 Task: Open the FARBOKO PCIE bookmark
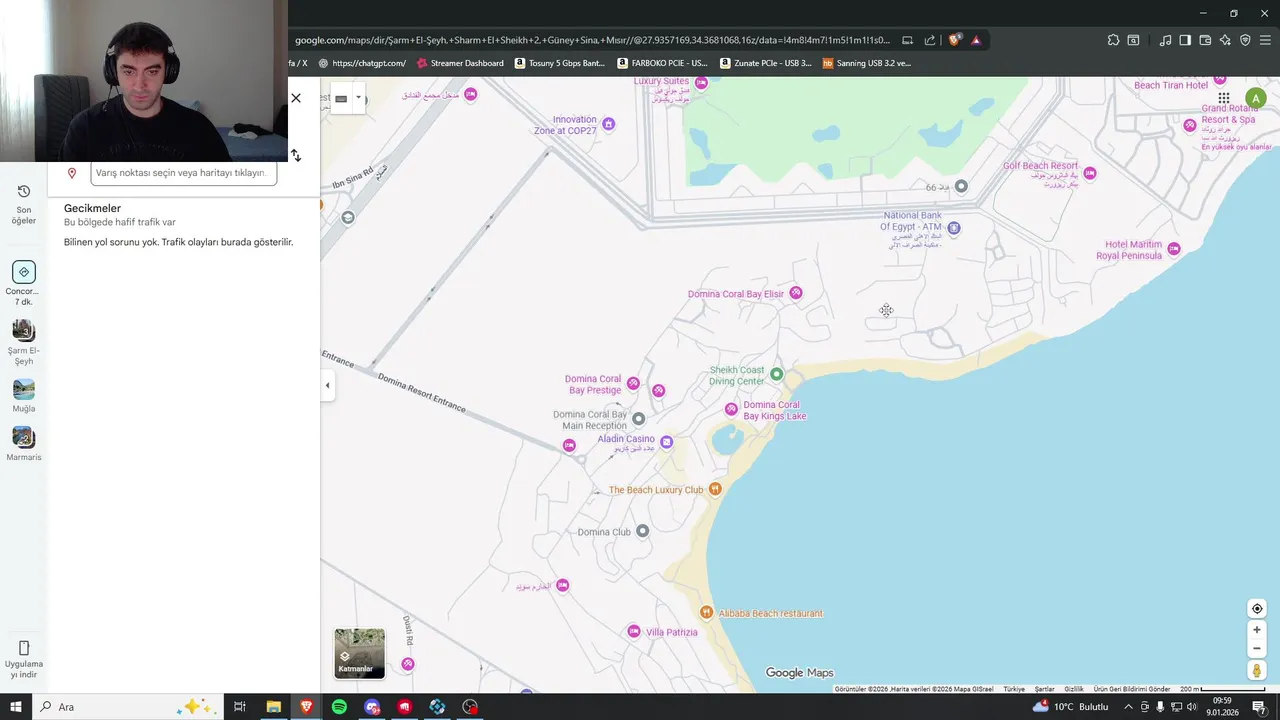pos(663,63)
